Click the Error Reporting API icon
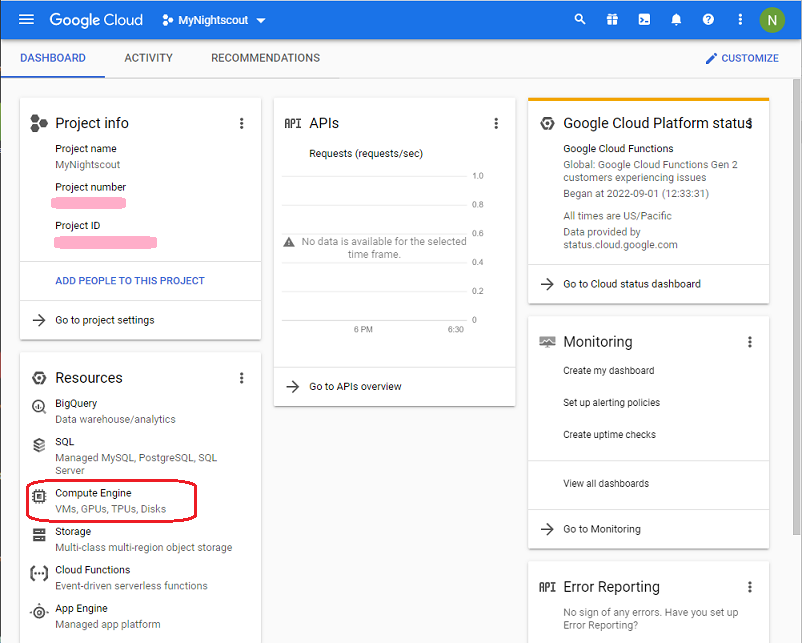This screenshot has height=643, width=802. (547, 587)
